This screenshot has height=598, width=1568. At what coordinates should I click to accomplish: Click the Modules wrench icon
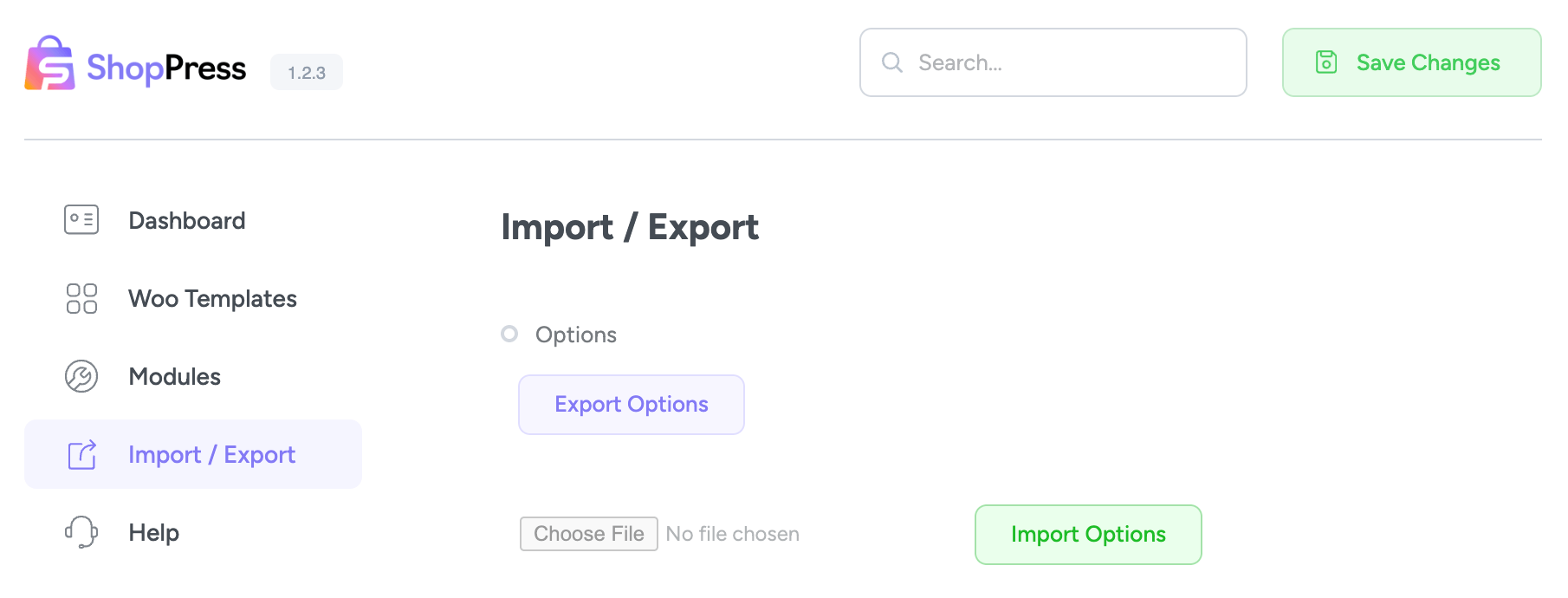click(81, 376)
